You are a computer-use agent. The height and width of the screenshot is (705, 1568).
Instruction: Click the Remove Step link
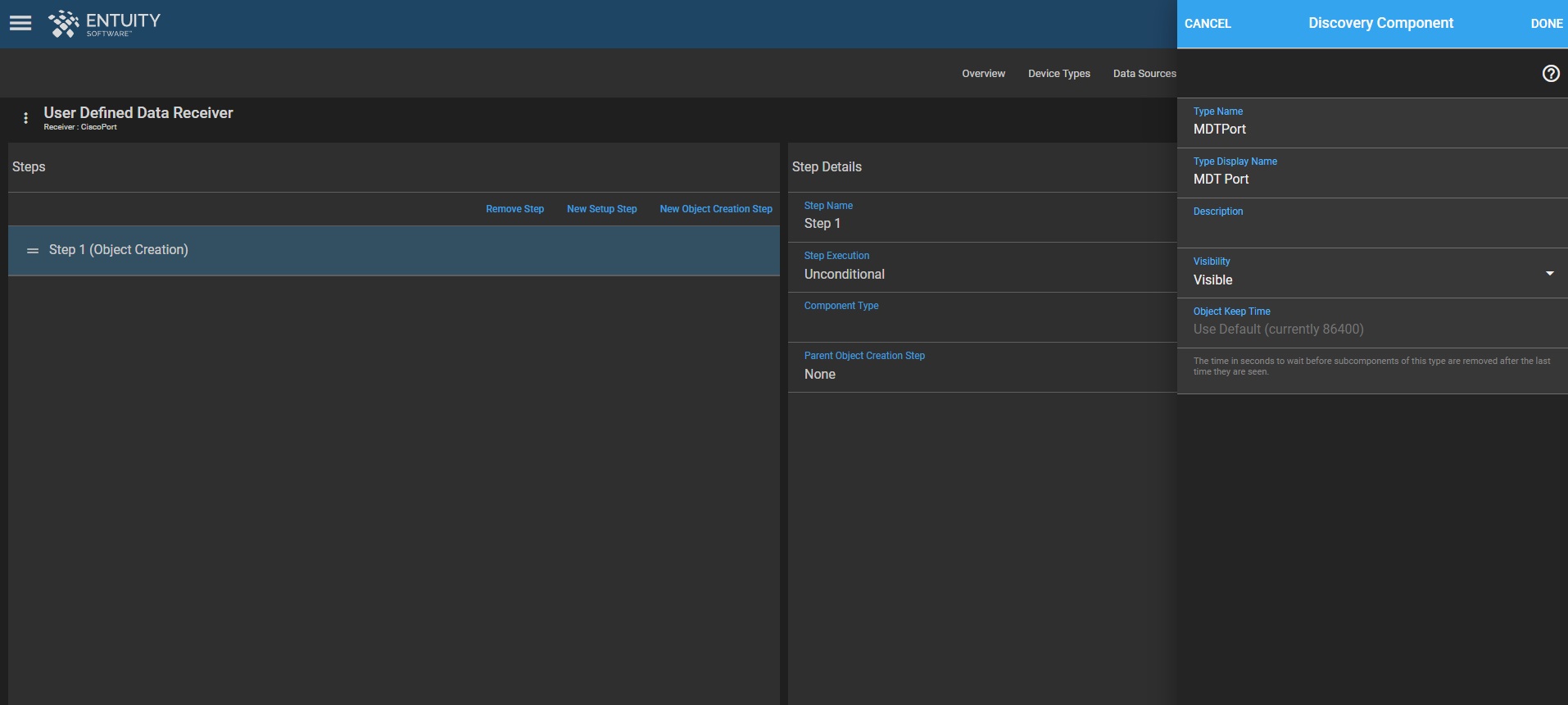point(514,209)
